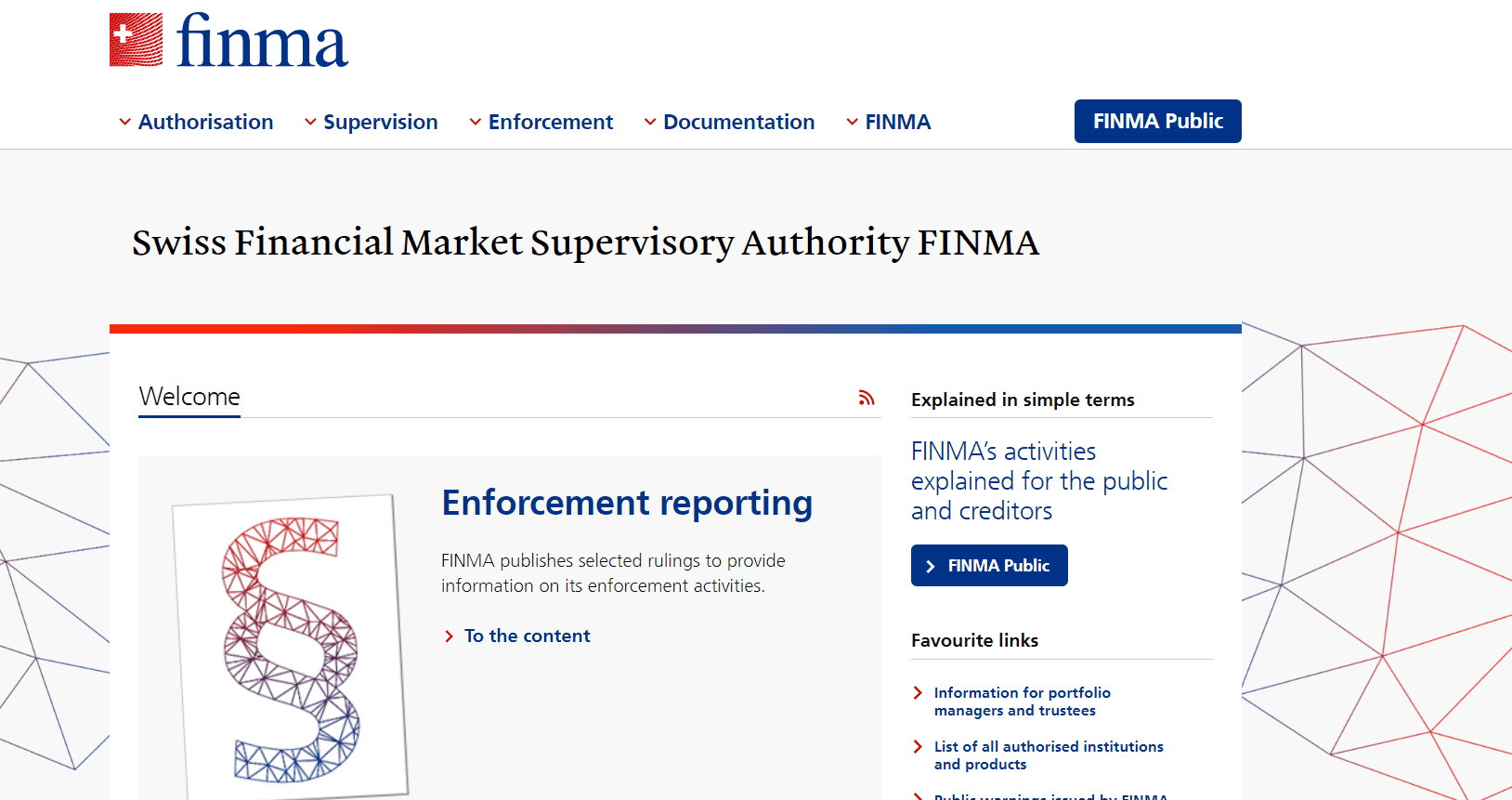
Task: Click the arrow next to 'To the content'
Action: 449,636
